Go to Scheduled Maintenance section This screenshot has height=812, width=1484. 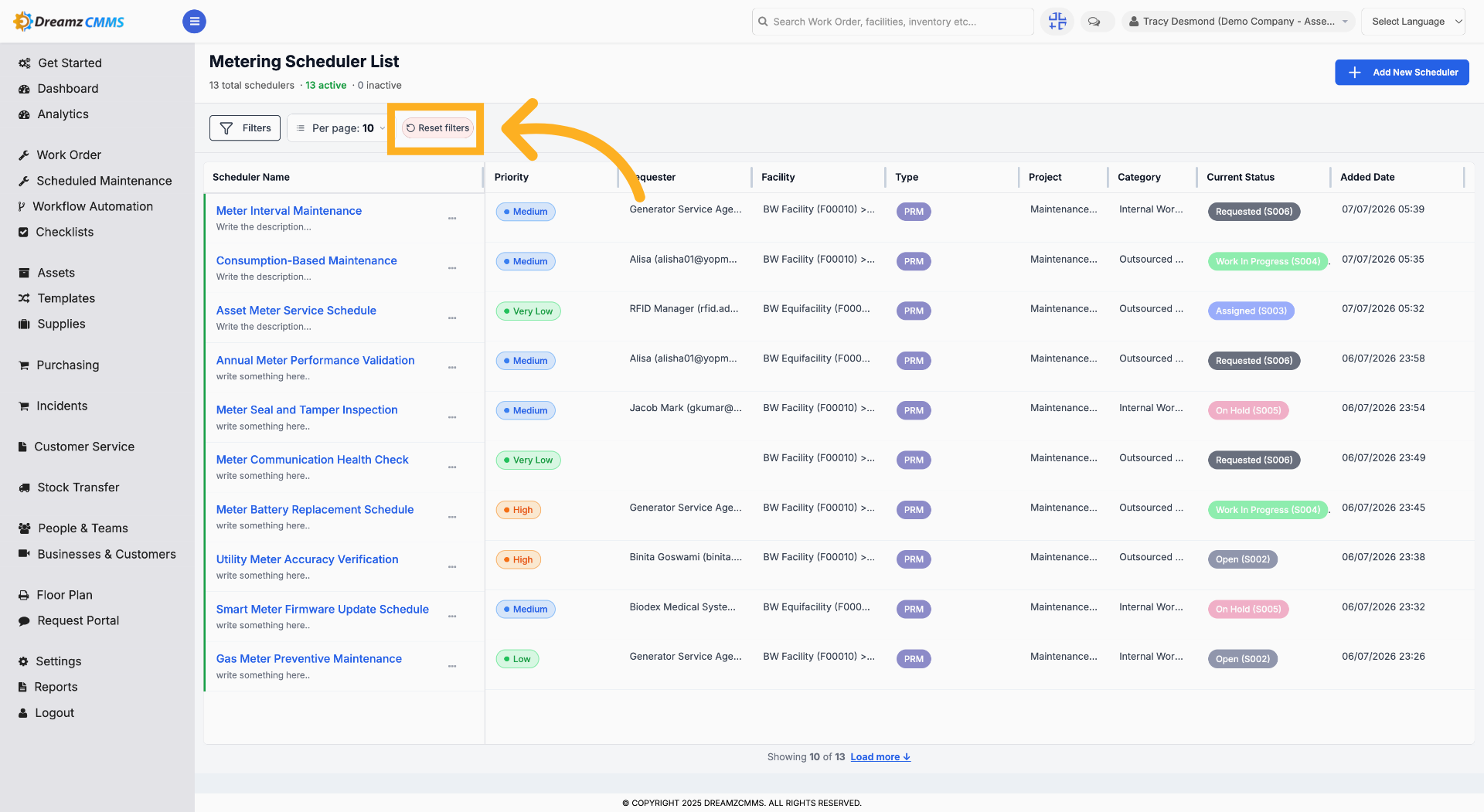104,181
